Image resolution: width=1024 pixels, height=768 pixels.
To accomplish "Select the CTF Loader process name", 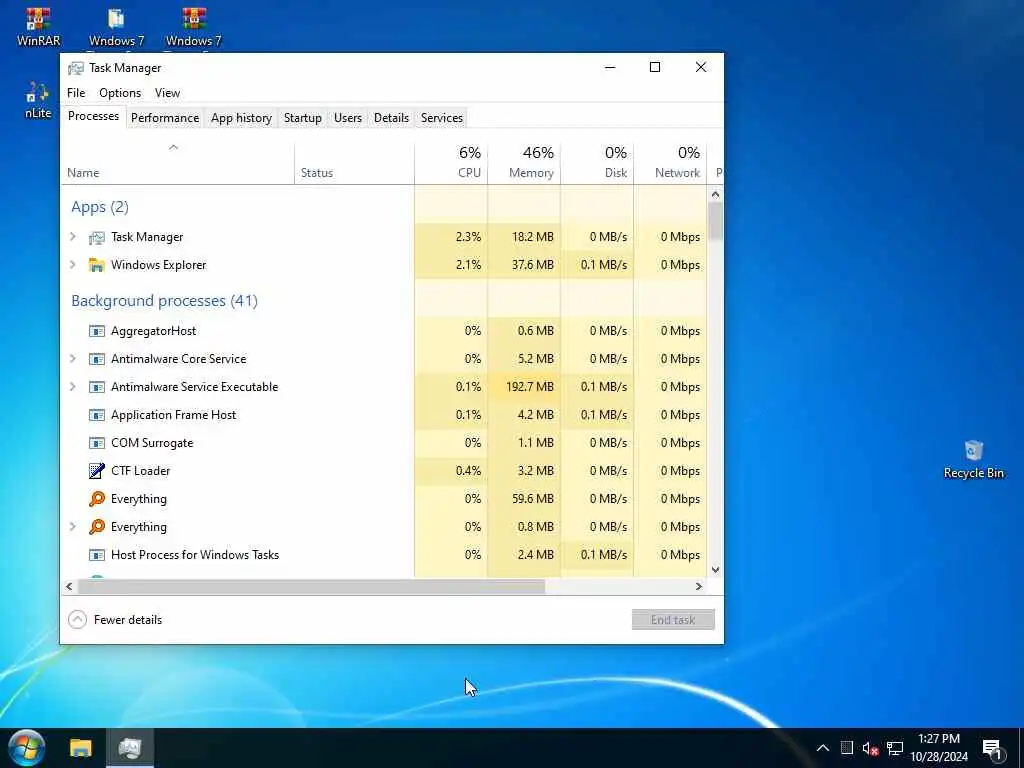I will (140, 471).
